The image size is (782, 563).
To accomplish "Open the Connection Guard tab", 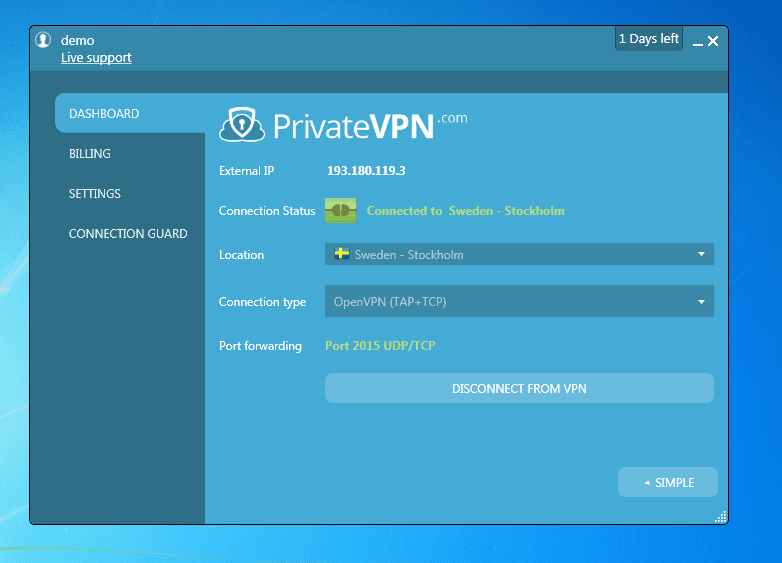I will (128, 234).
